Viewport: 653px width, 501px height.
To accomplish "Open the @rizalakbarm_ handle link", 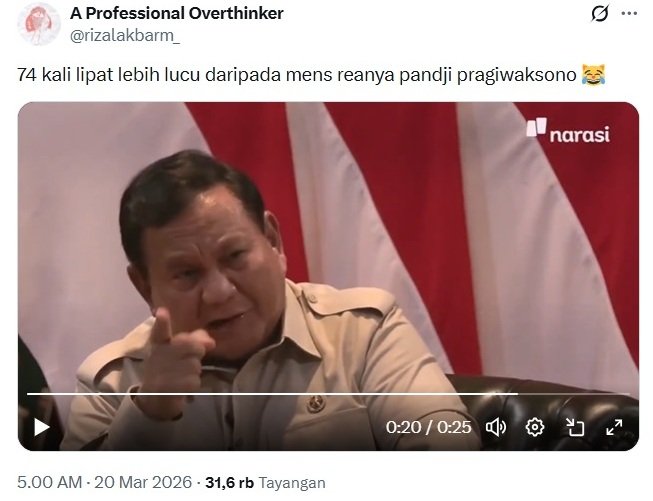I will tap(125, 36).
